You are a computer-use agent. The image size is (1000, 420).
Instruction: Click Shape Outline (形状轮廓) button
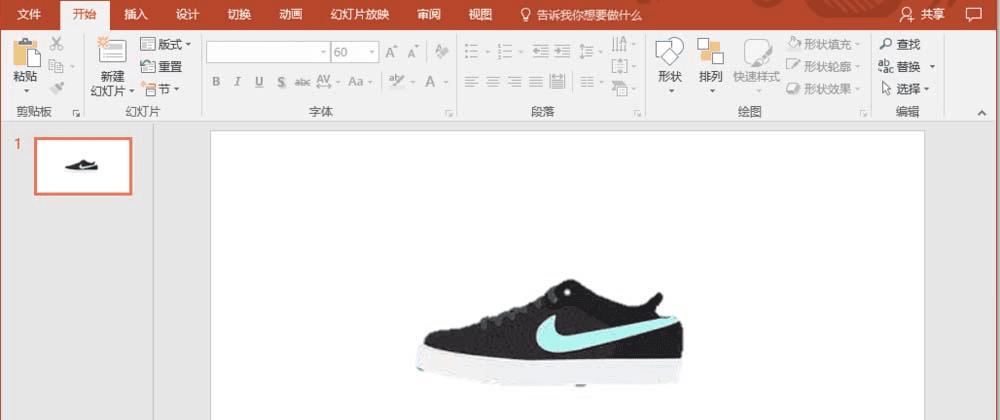point(823,66)
